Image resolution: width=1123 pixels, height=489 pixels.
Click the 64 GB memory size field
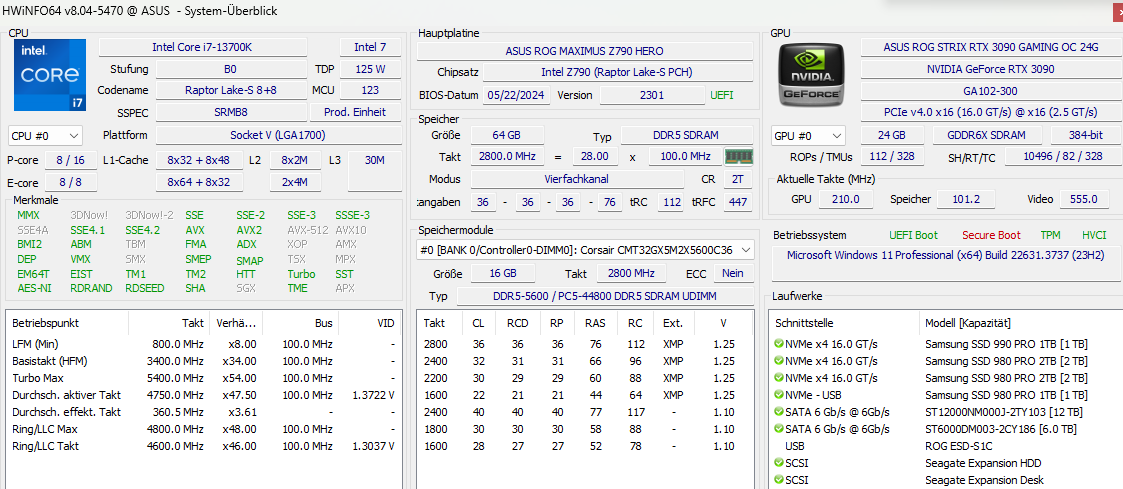(x=507, y=135)
